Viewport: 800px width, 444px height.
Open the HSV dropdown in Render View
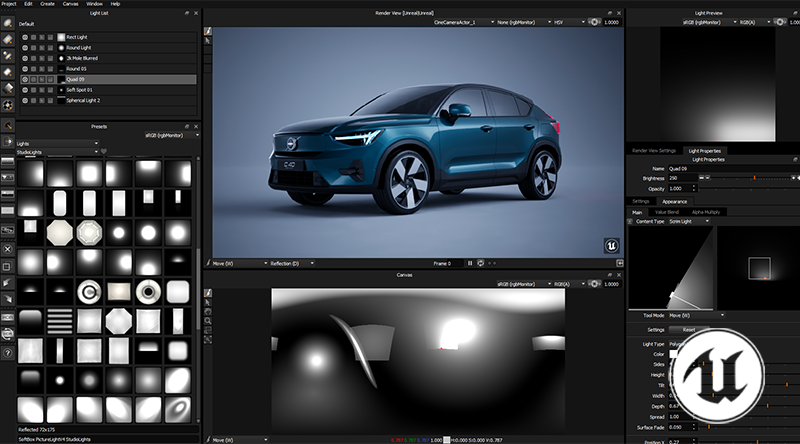(x=569, y=22)
